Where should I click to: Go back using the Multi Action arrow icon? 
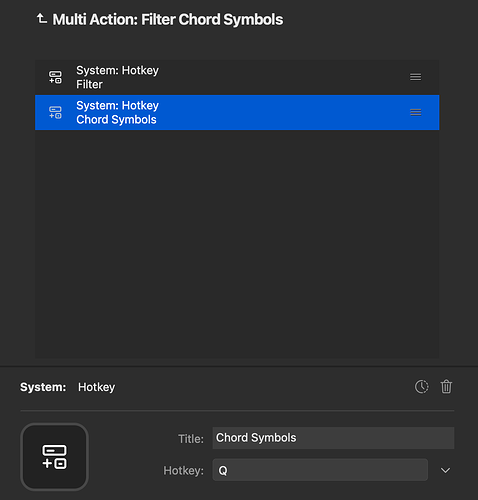tap(41, 19)
